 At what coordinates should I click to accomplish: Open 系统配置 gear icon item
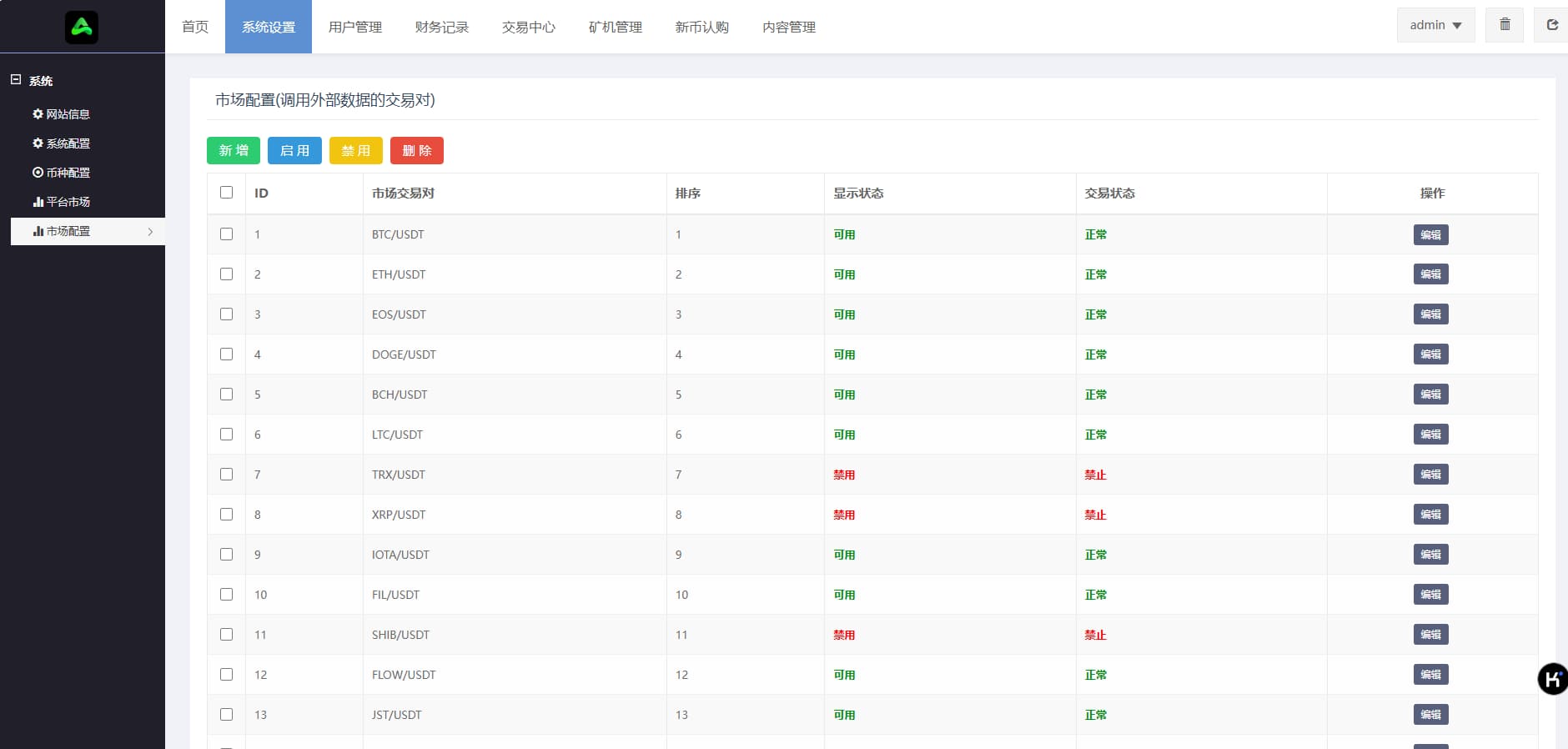(61, 143)
